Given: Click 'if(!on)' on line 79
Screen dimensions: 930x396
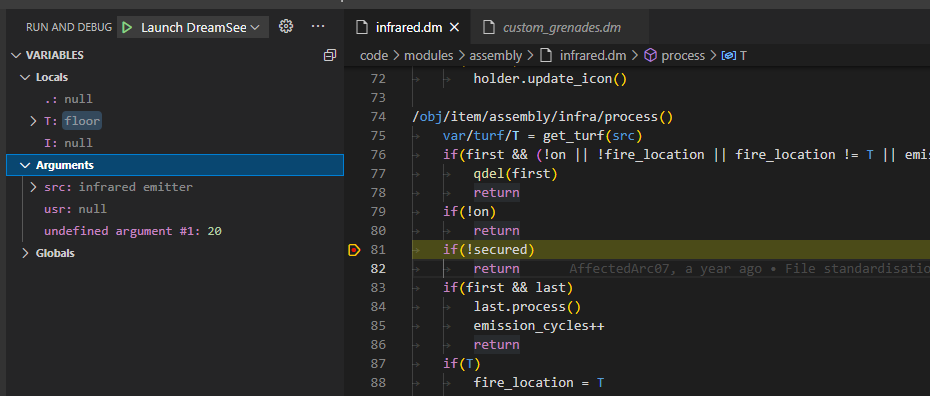Looking at the screenshot, I should coord(469,212).
